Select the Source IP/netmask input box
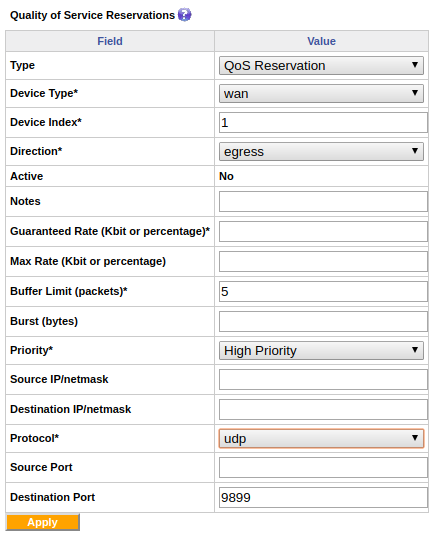 [x=323, y=379]
